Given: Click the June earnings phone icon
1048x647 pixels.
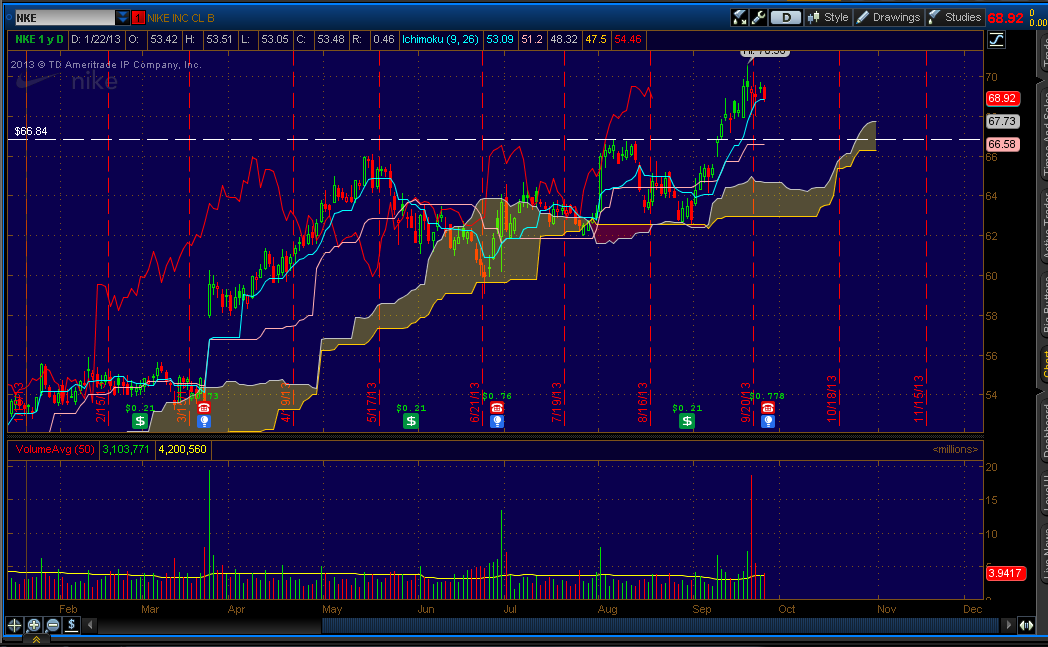Looking at the screenshot, I should [497, 408].
